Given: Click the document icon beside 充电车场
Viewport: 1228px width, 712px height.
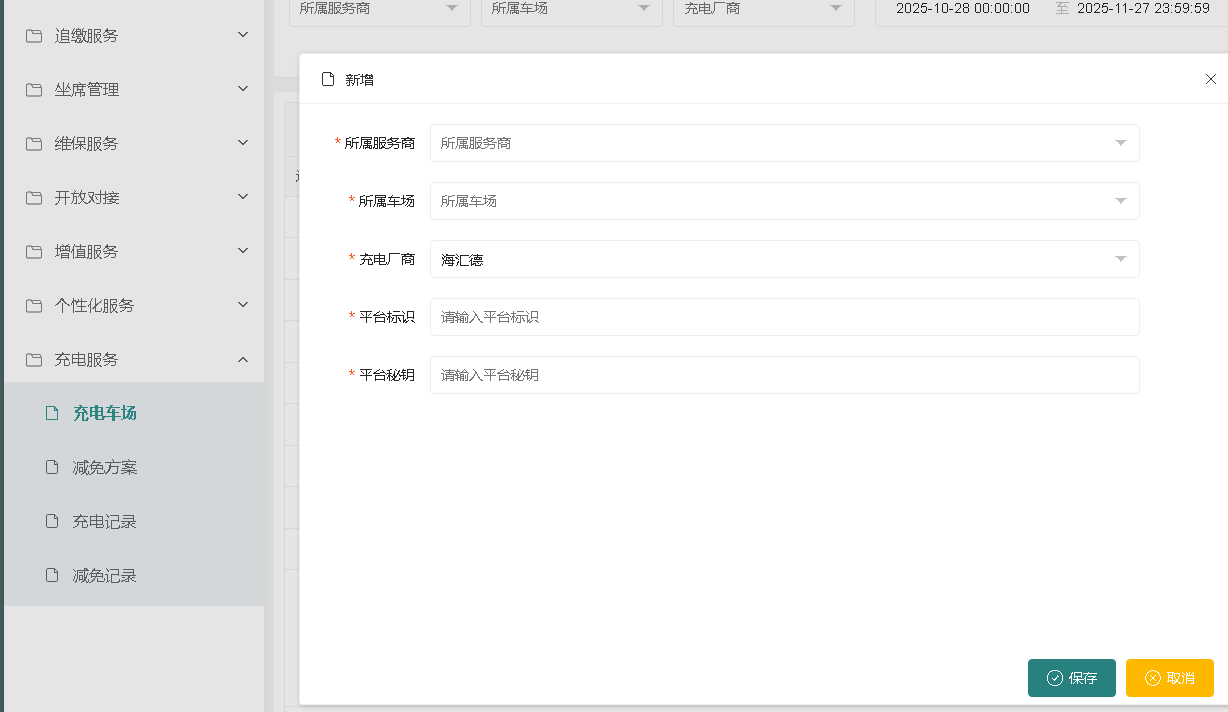Looking at the screenshot, I should pos(52,413).
